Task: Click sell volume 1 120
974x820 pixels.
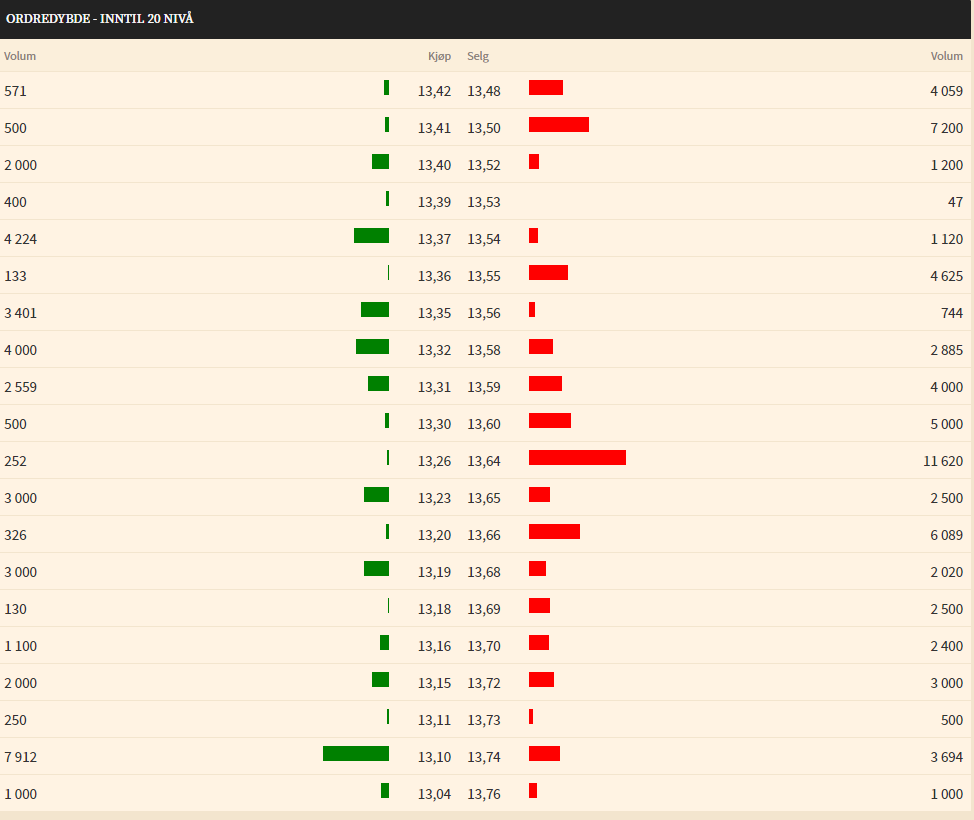Action: point(947,239)
